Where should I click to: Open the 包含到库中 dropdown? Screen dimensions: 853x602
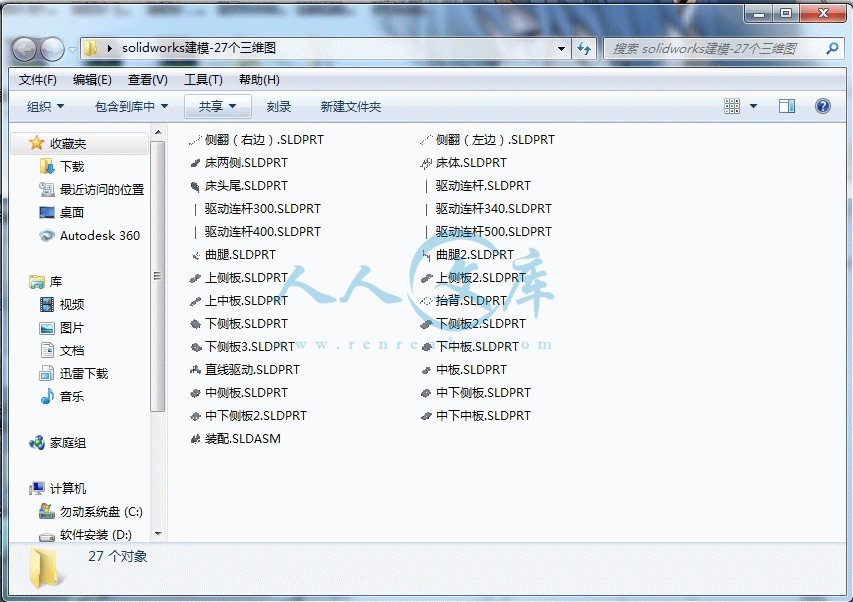point(131,107)
